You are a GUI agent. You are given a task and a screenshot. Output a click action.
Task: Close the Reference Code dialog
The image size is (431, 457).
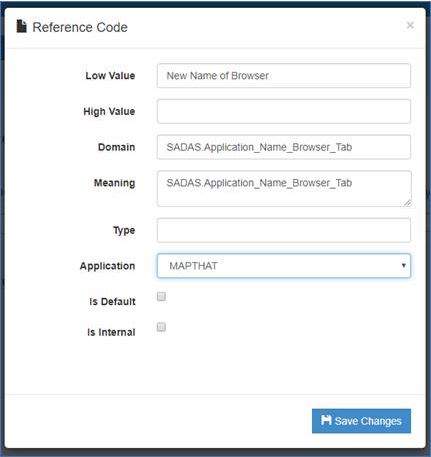click(x=410, y=25)
